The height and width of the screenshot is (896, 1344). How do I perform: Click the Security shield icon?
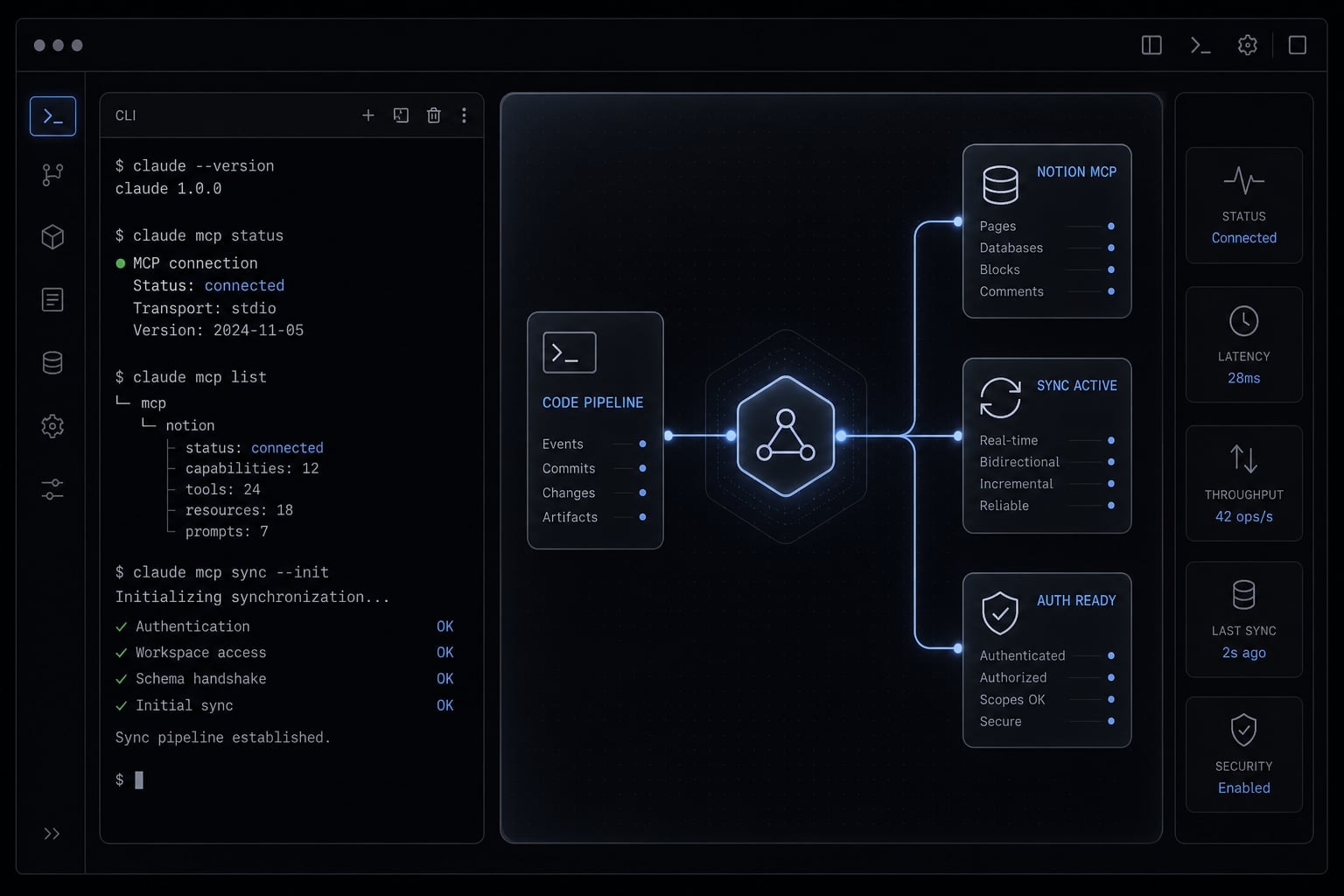tap(1243, 730)
